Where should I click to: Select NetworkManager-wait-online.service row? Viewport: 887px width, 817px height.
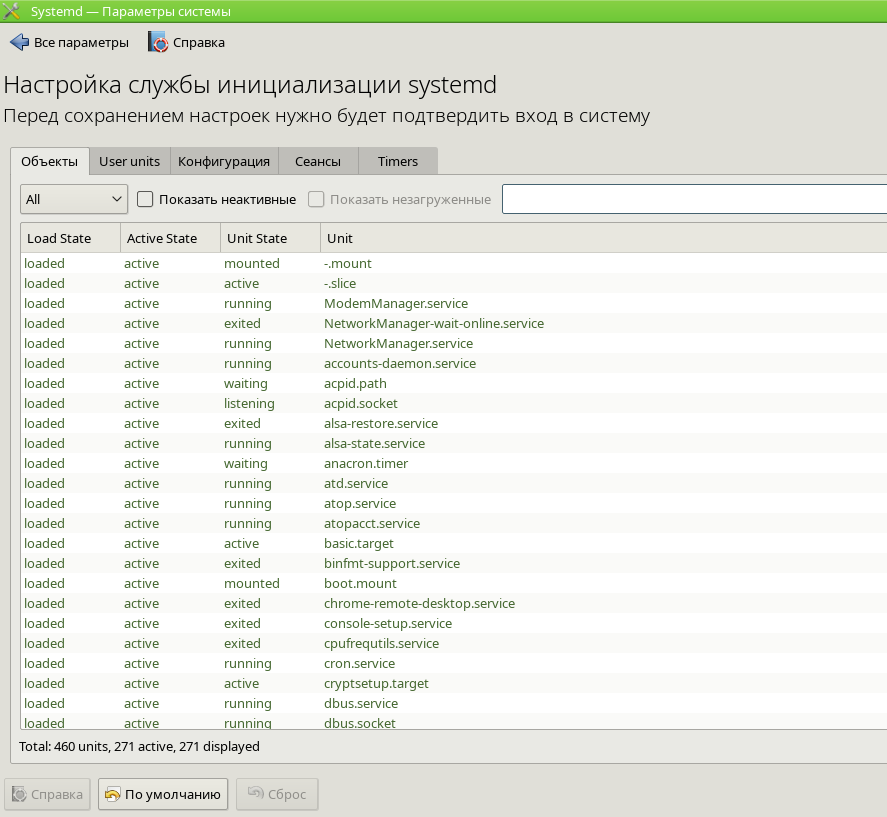tap(454, 323)
